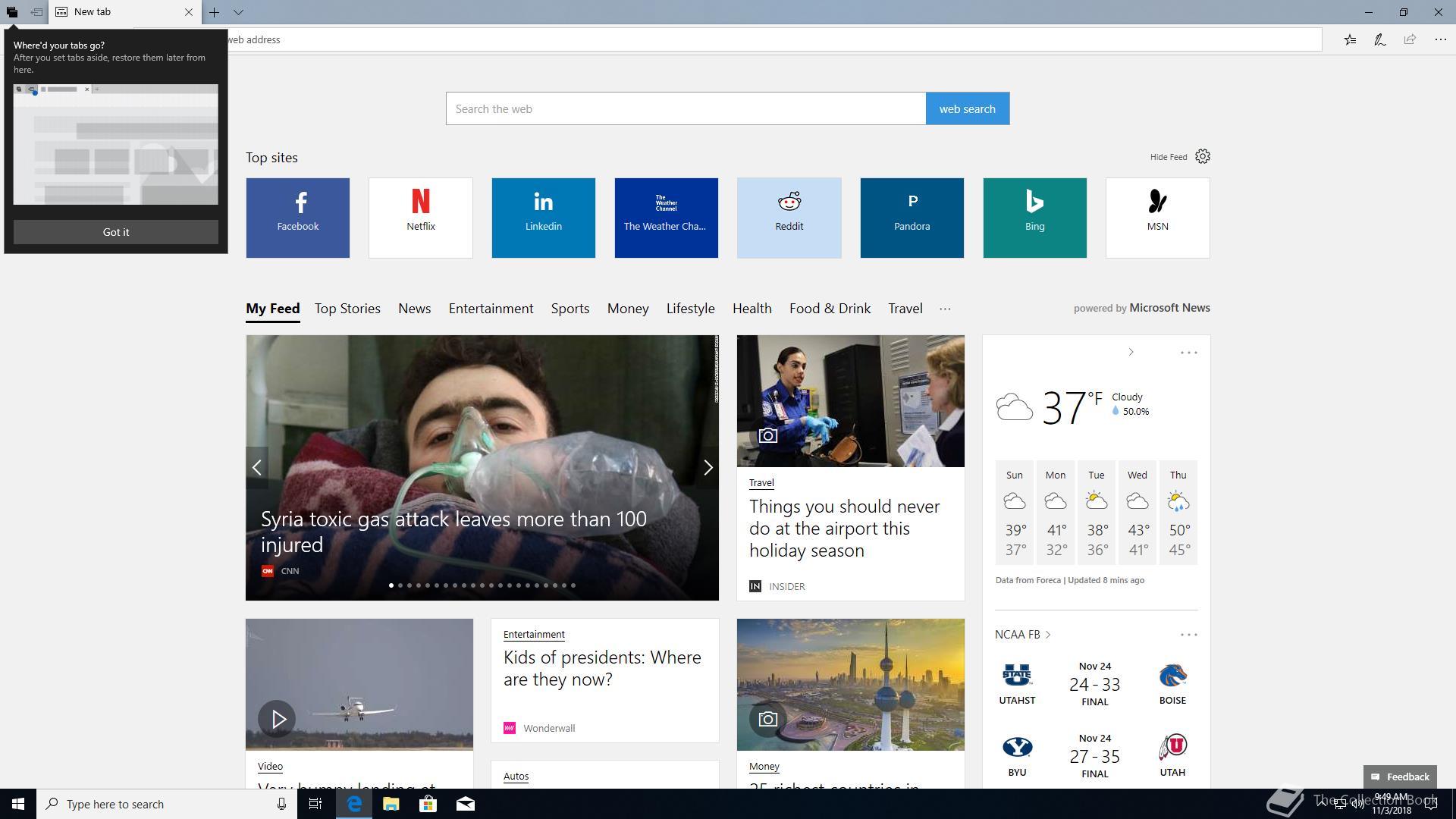Open File Explorer from taskbar

pyautogui.click(x=391, y=804)
